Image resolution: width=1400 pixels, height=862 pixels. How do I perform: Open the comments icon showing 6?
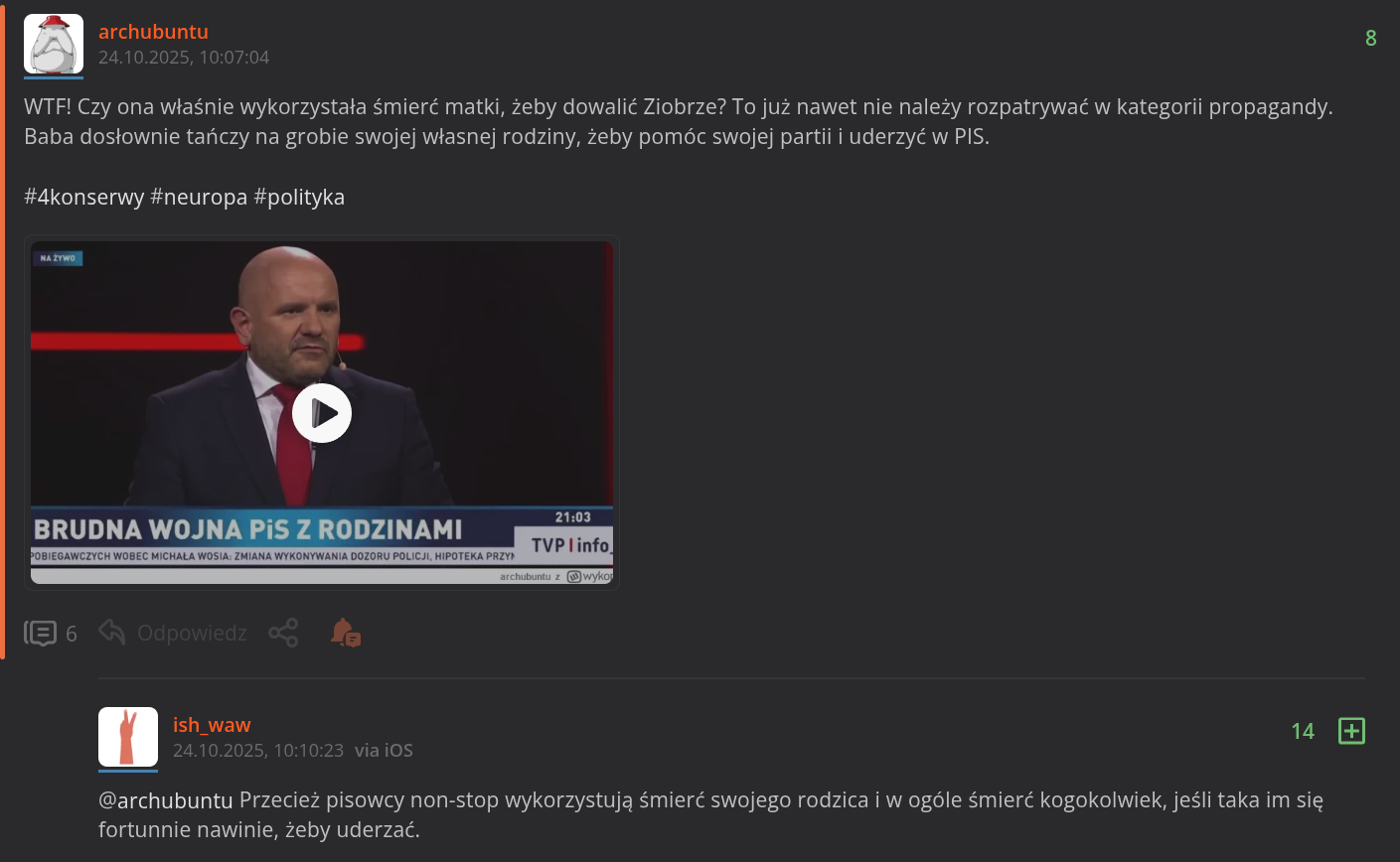point(41,633)
